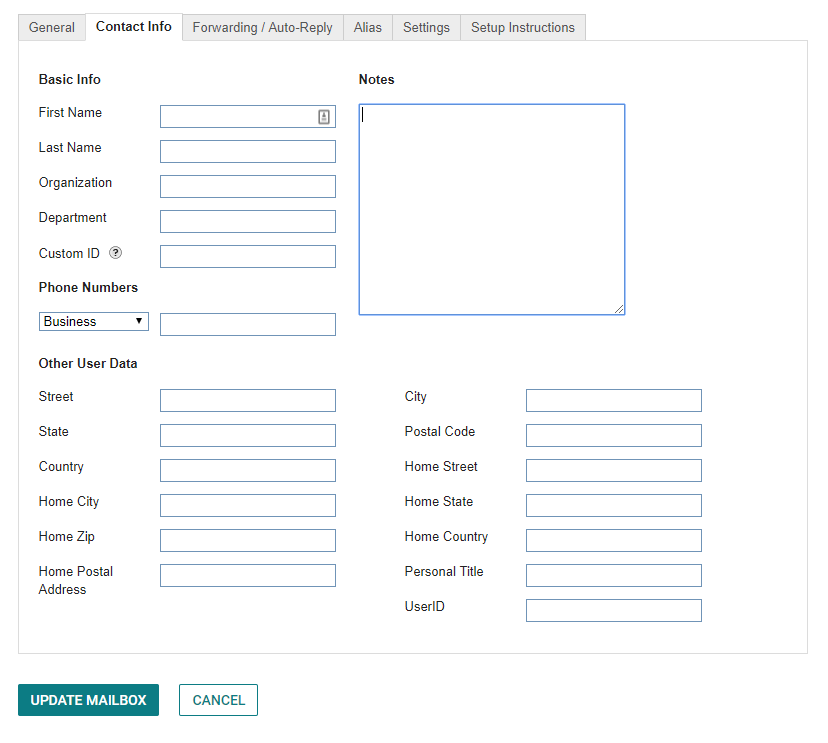Click the Department input field

[247, 221]
